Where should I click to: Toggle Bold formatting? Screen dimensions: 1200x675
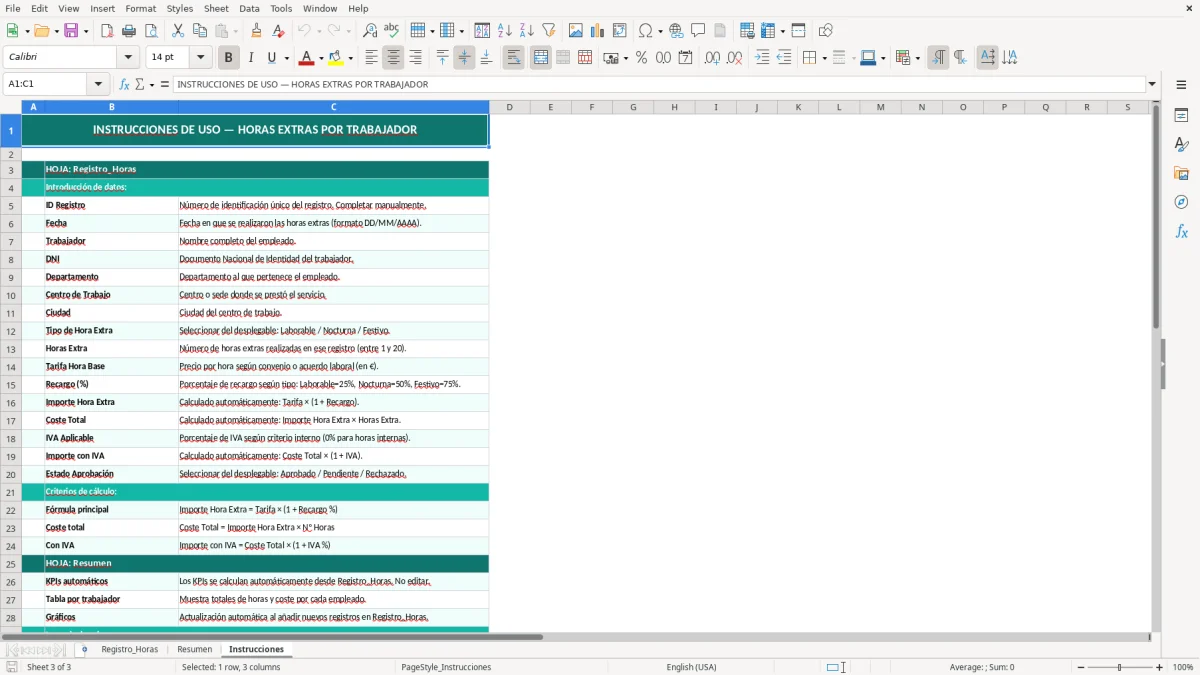228,58
